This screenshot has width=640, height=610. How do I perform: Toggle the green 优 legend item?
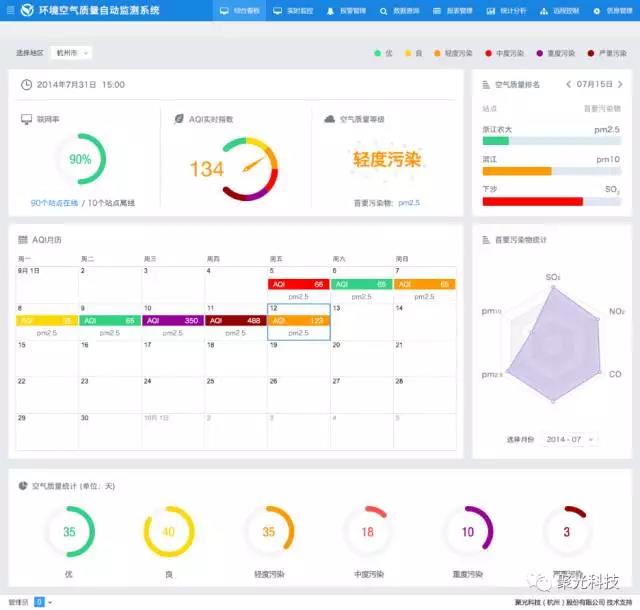pos(383,53)
